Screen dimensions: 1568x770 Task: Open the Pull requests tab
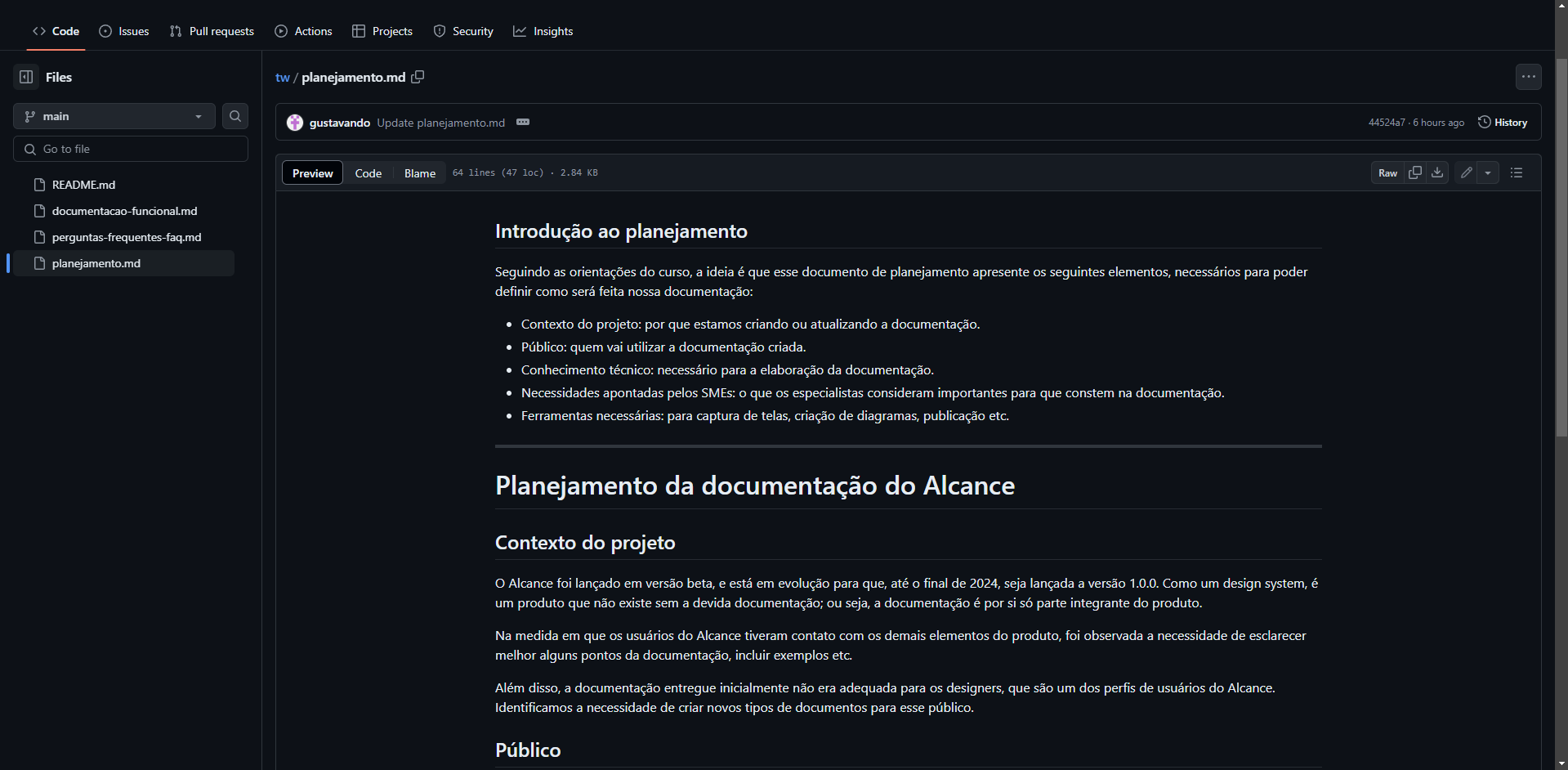tap(212, 31)
